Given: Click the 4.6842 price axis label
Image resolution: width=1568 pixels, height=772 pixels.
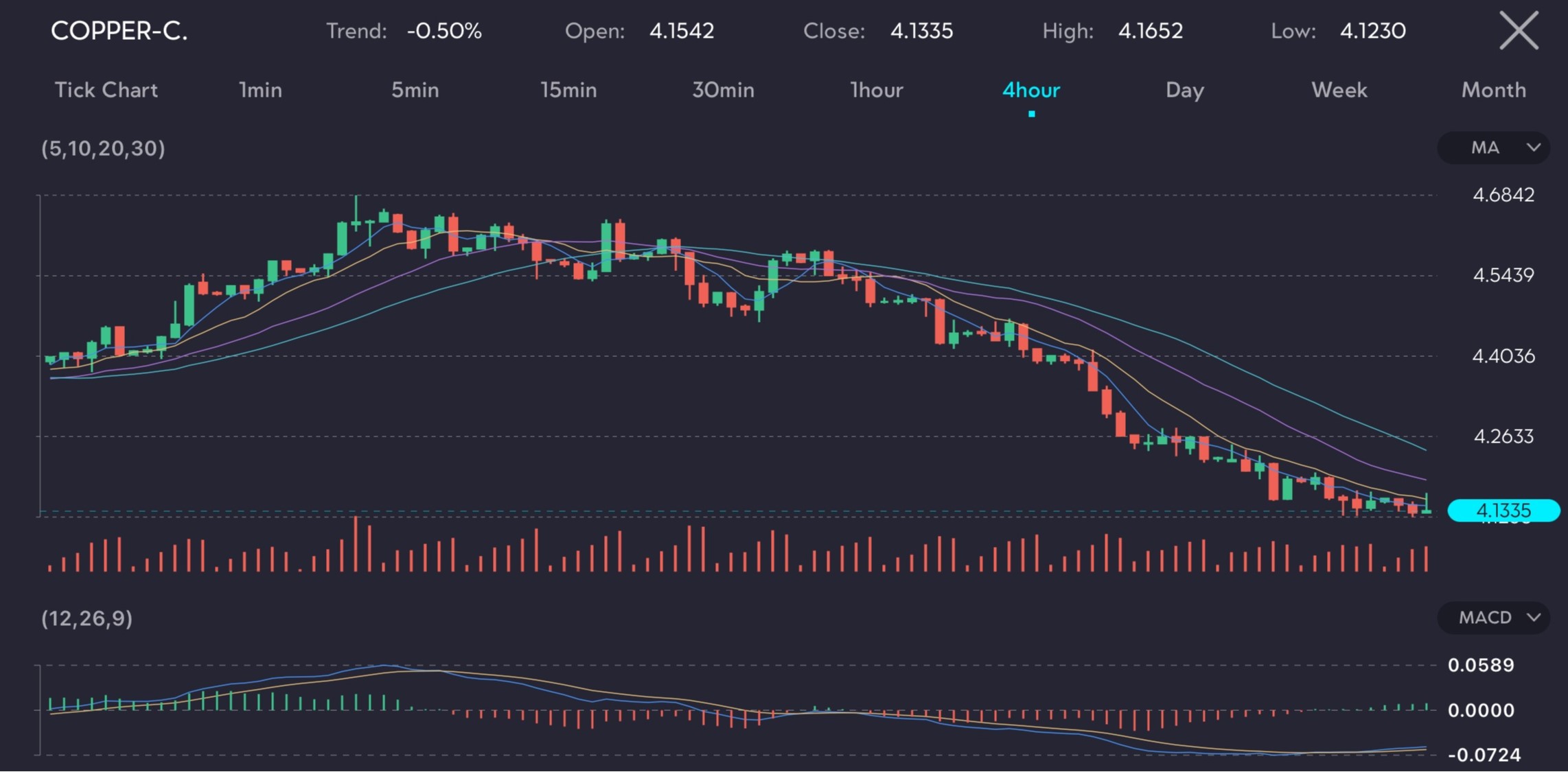Looking at the screenshot, I should coord(1503,195).
